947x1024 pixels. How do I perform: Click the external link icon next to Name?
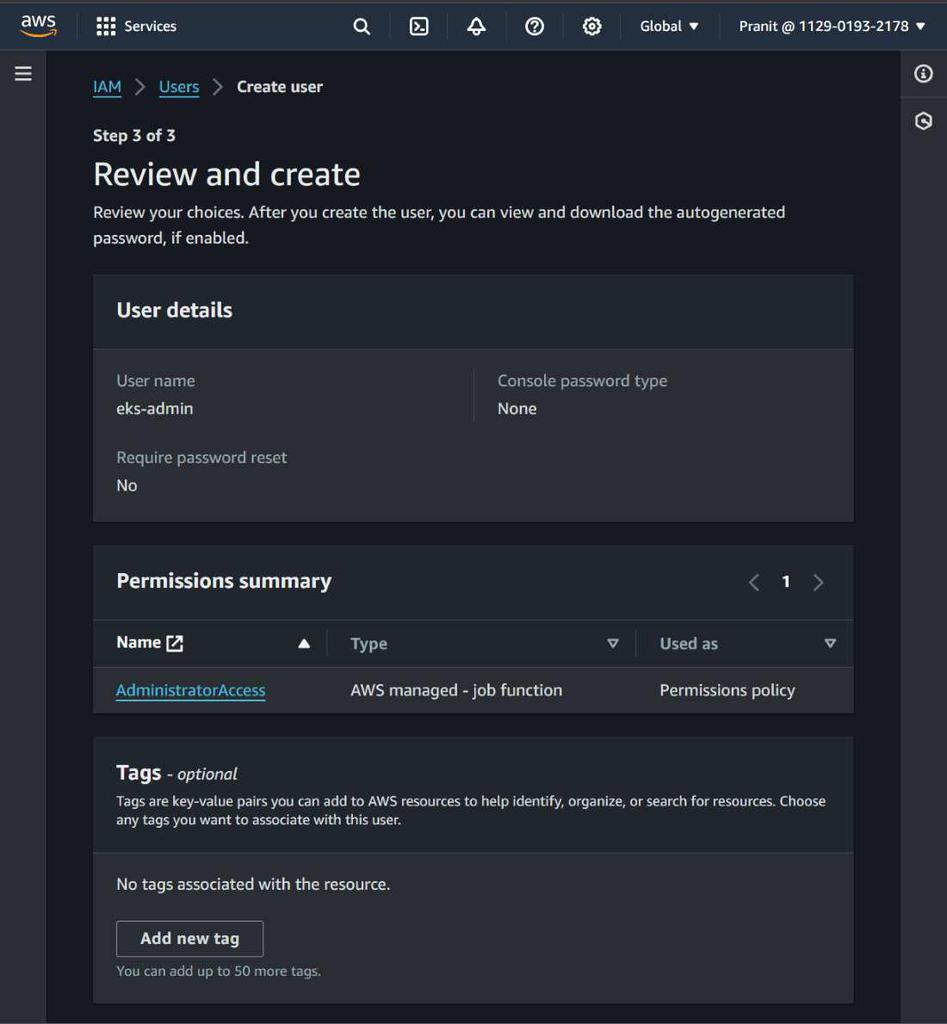(x=175, y=642)
